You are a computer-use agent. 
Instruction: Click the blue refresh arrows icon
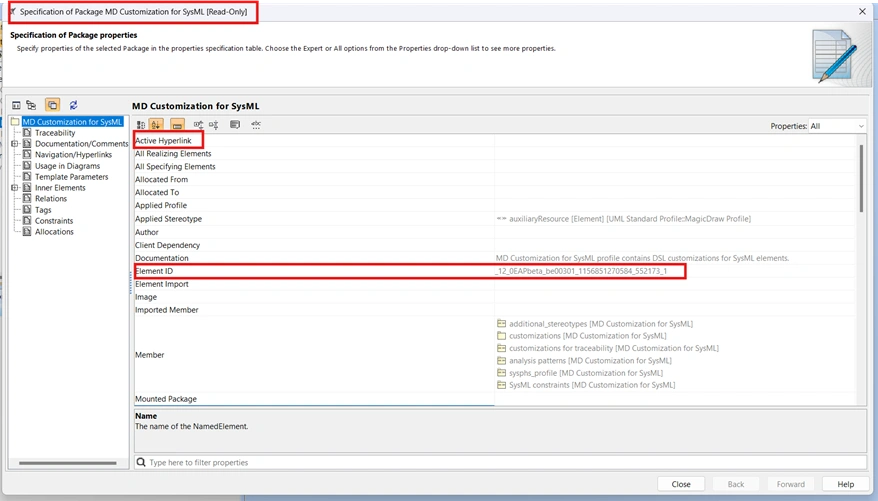click(73, 105)
